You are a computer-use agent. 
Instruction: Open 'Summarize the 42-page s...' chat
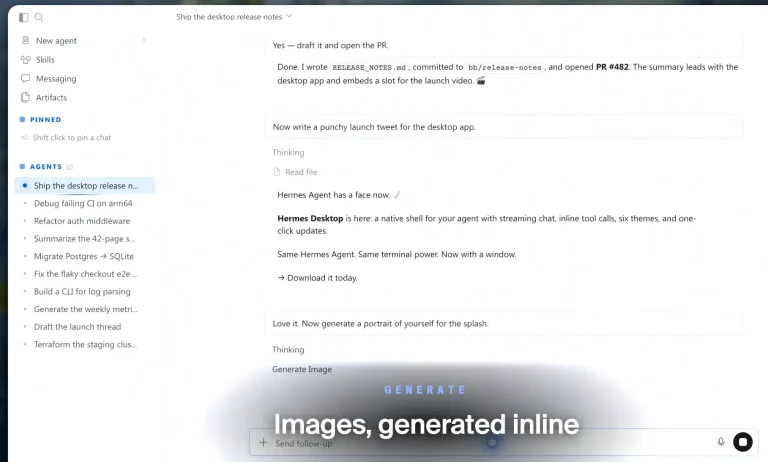(x=85, y=239)
